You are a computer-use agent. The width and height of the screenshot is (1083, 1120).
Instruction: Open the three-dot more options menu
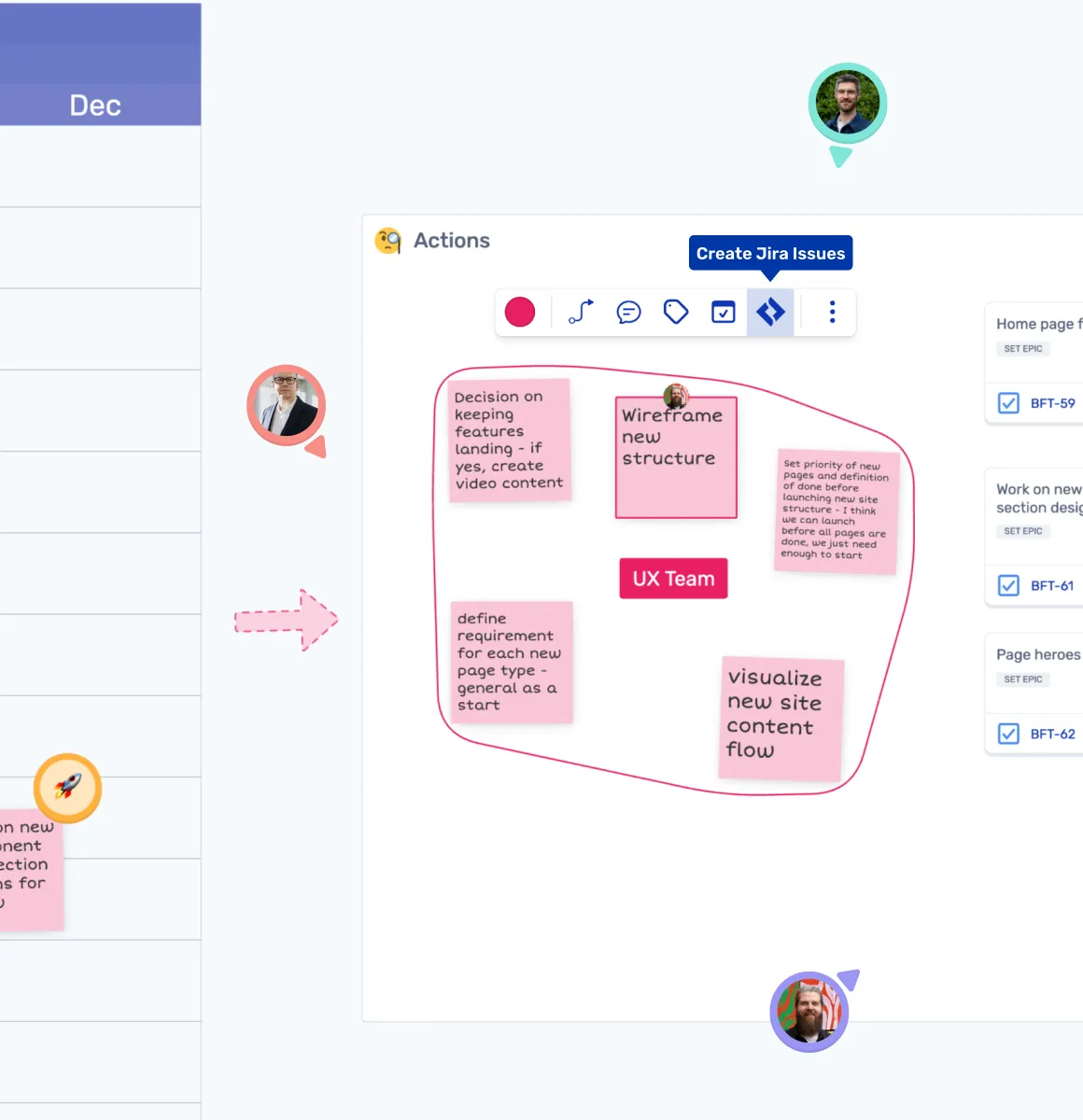(832, 312)
